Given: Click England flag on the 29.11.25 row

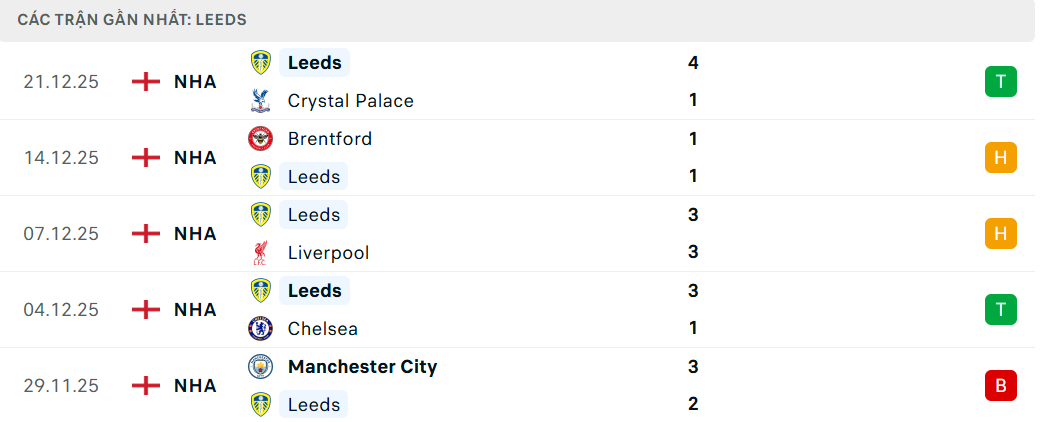Looking at the screenshot, I should [146, 385].
